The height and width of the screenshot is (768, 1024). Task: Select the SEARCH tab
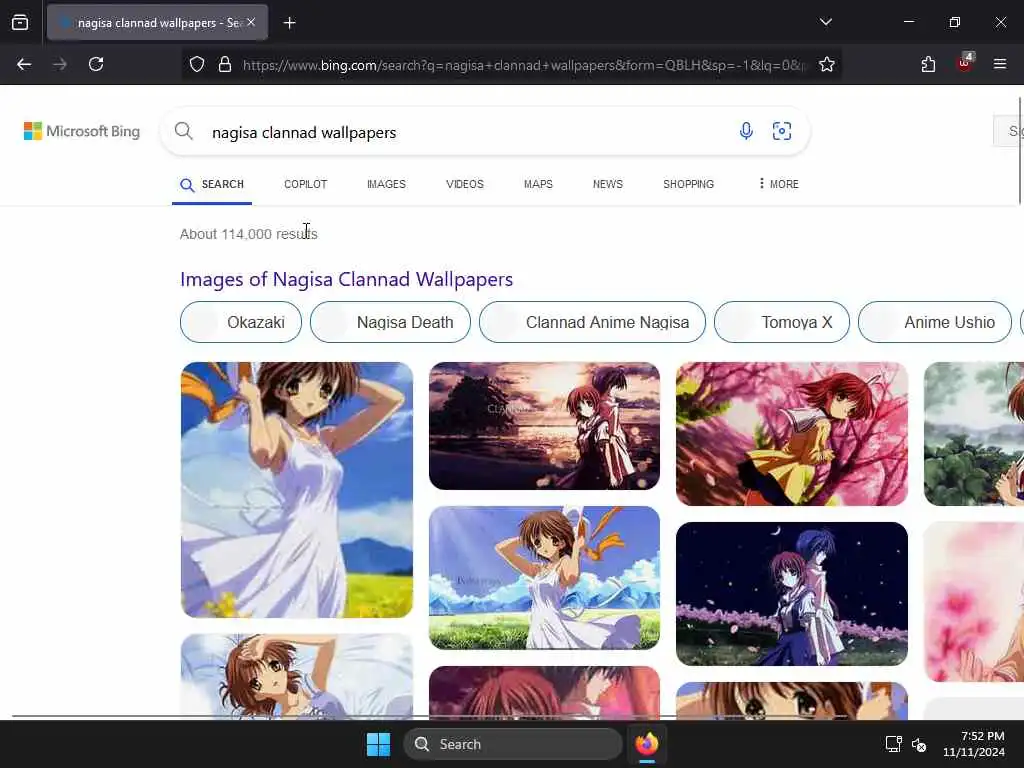(x=212, y=184)
